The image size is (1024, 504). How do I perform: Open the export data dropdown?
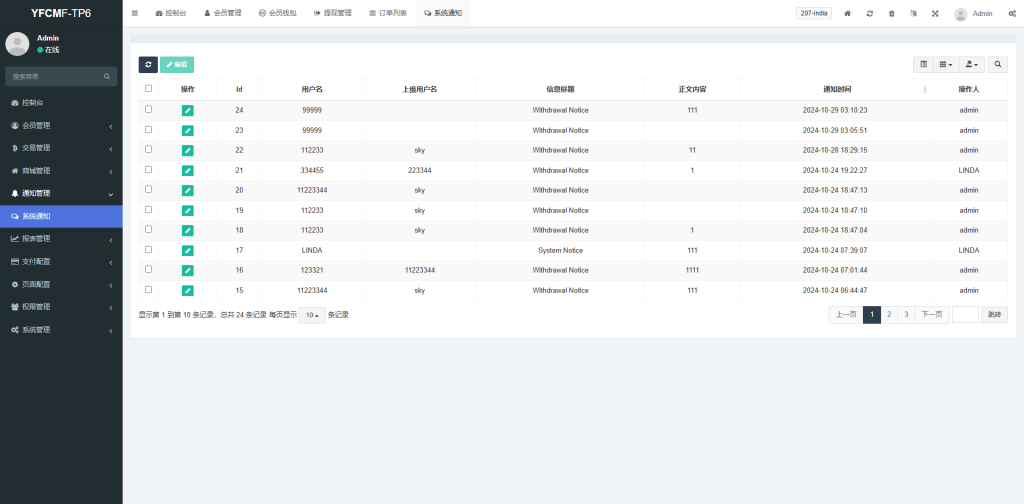click(x=972, y=64)
